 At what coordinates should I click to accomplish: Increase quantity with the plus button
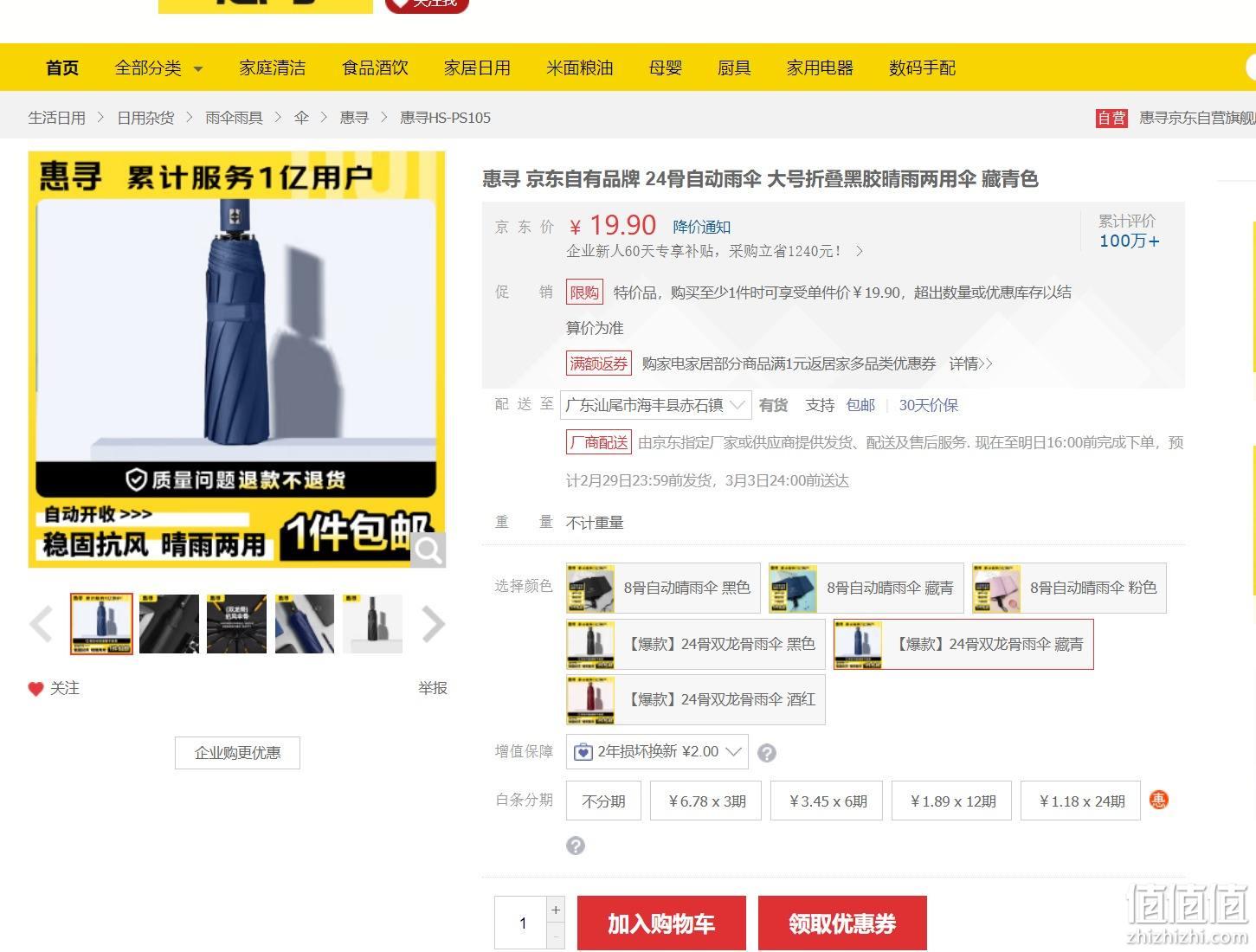point(556,910)
